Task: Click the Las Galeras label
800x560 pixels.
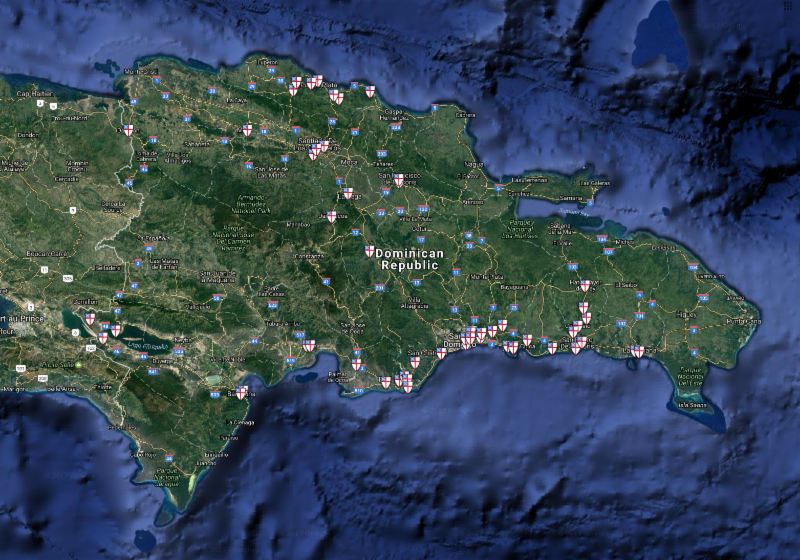Action: 595,183
